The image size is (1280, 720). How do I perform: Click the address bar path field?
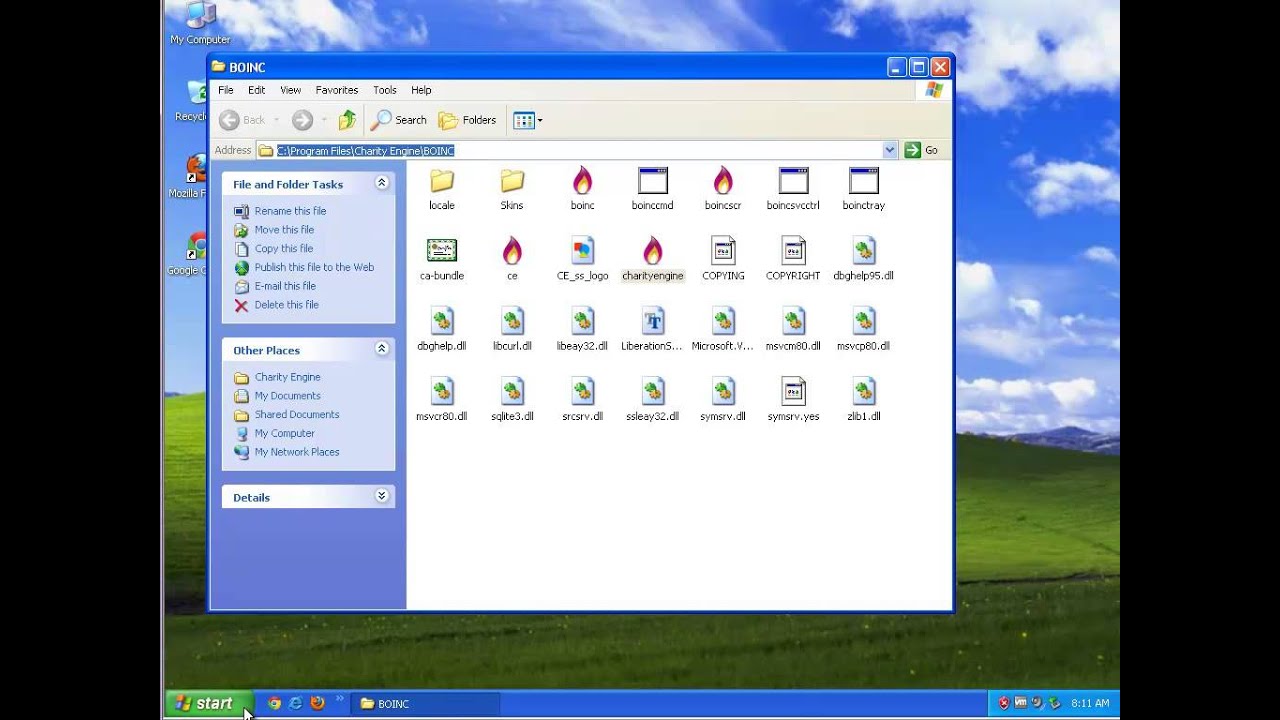[578, 150]
